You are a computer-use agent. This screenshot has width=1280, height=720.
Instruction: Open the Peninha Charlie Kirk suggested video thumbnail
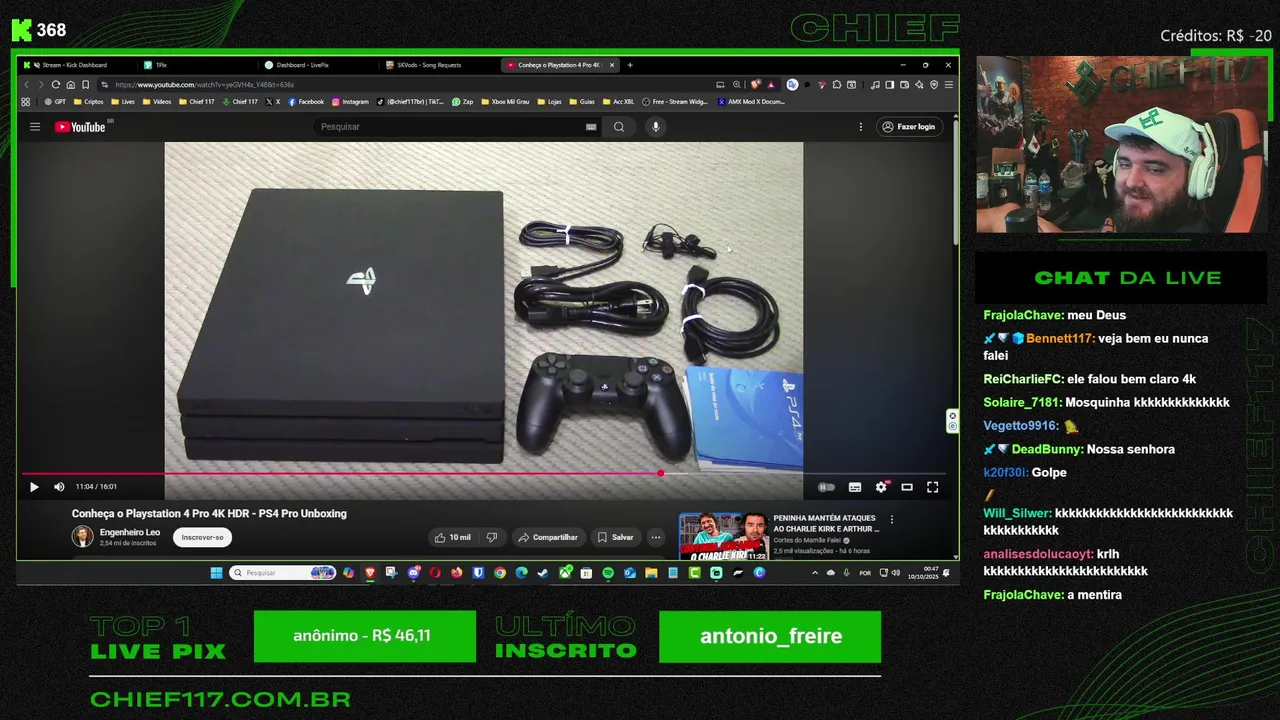click(724, 535)
